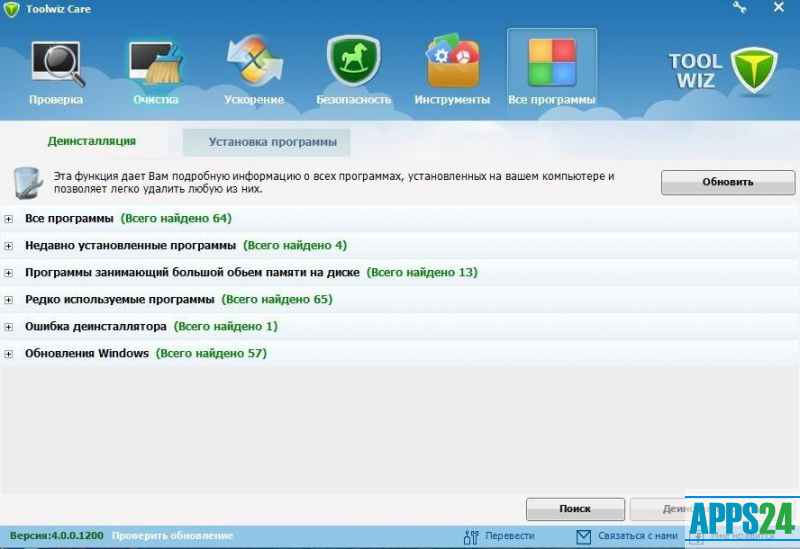Click the Toolwiz Care title bar icon
Viewport: 800px width, 549px height.
(x=11, y=9)
